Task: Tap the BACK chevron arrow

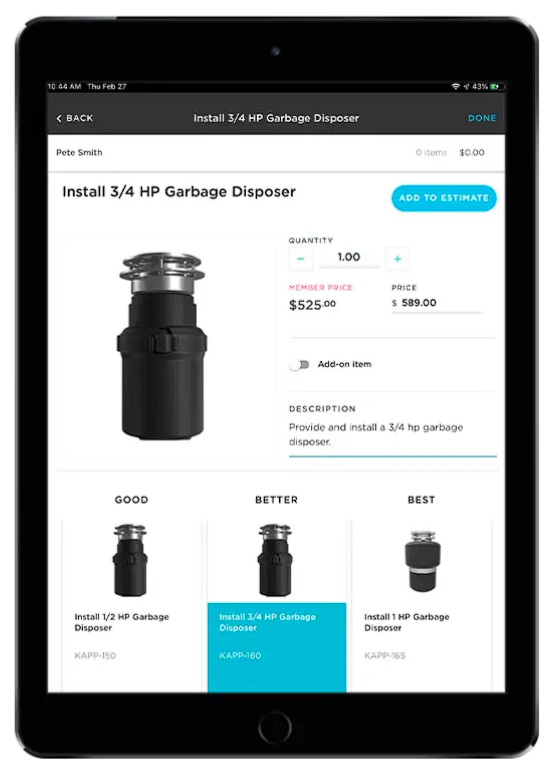Action: pos(59,118)
